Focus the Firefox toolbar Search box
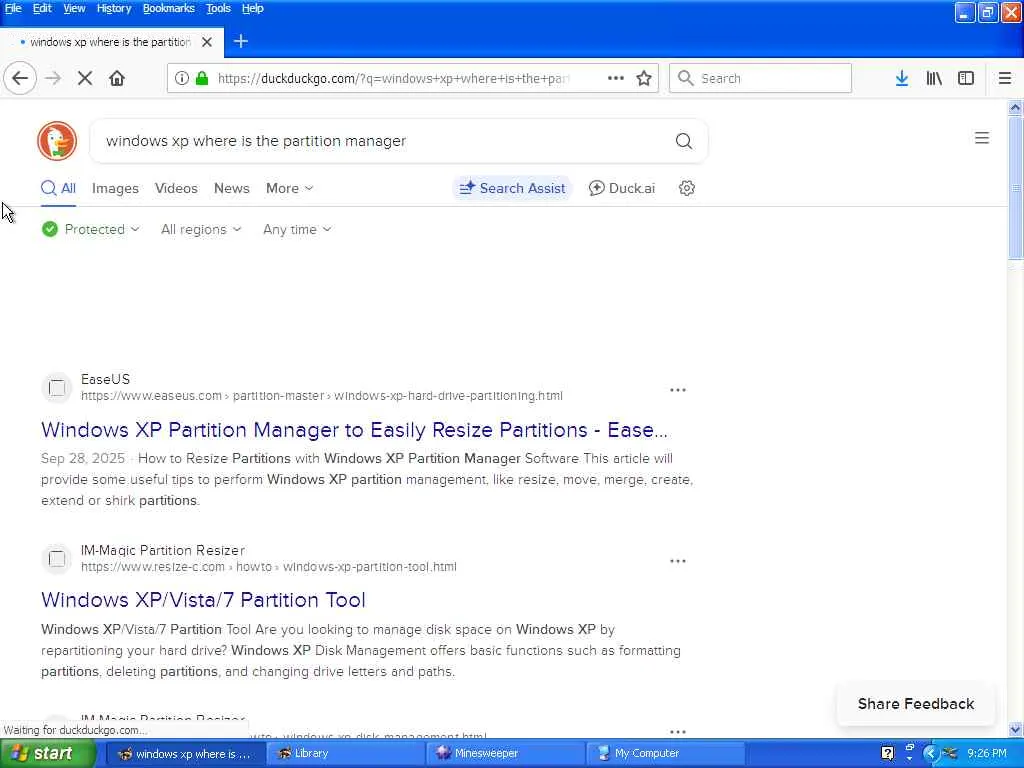 pos(760,78)
